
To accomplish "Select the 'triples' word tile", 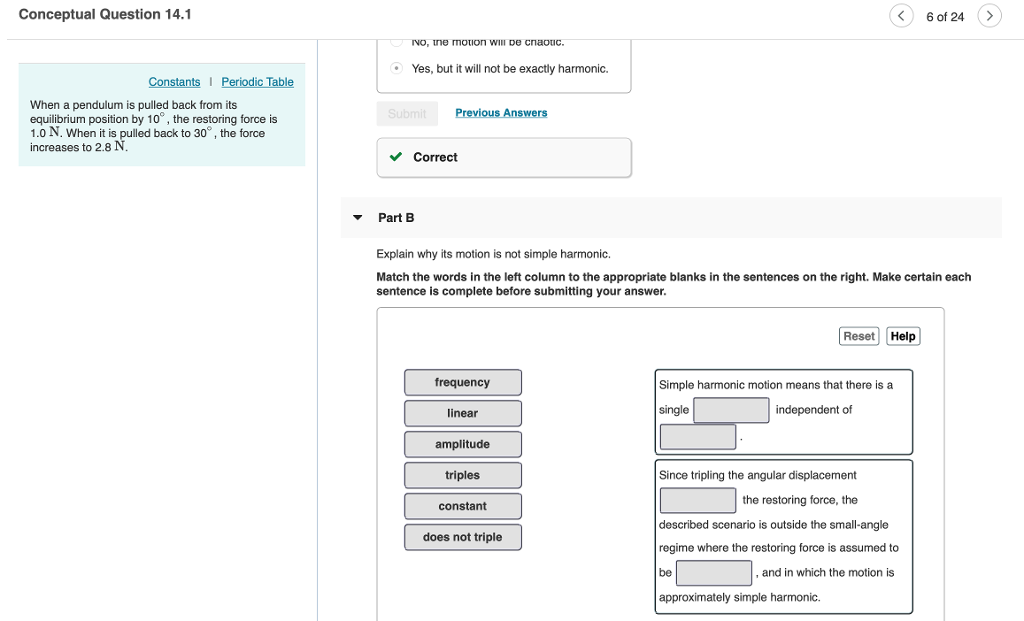I will point(462,475).
